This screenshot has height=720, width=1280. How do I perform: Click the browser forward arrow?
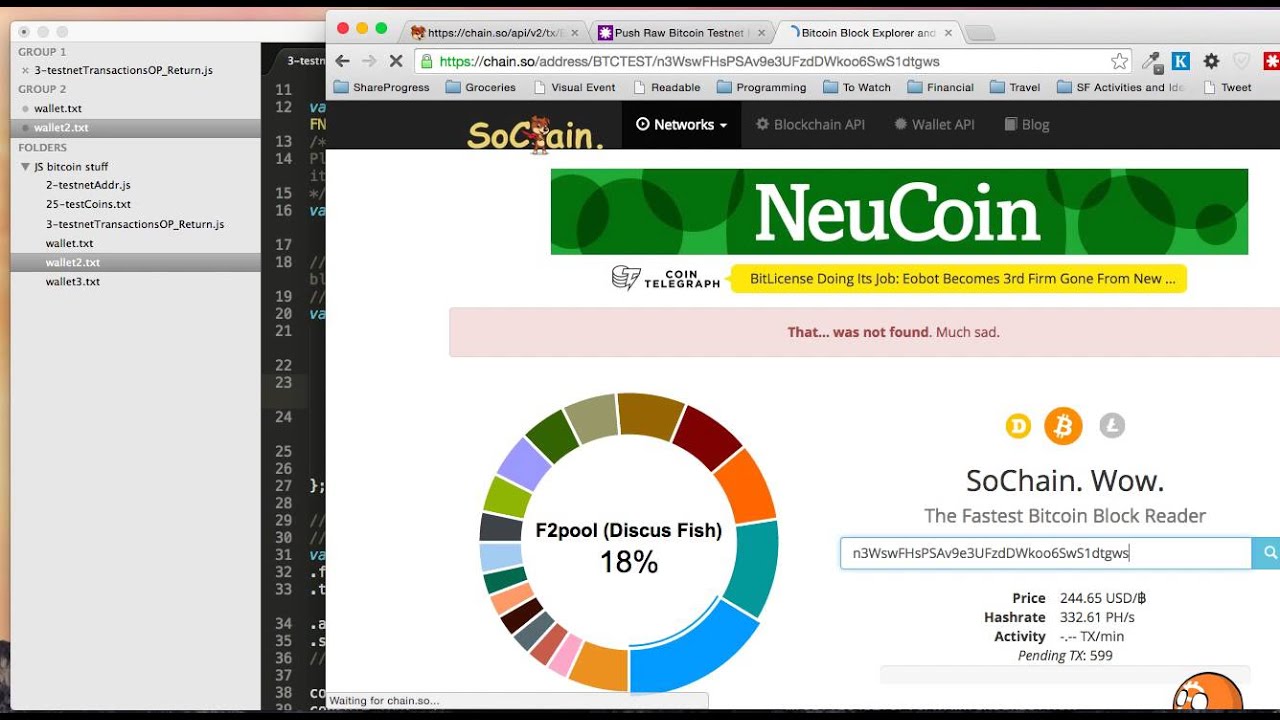pyautogui.click(x=369, y=61)
